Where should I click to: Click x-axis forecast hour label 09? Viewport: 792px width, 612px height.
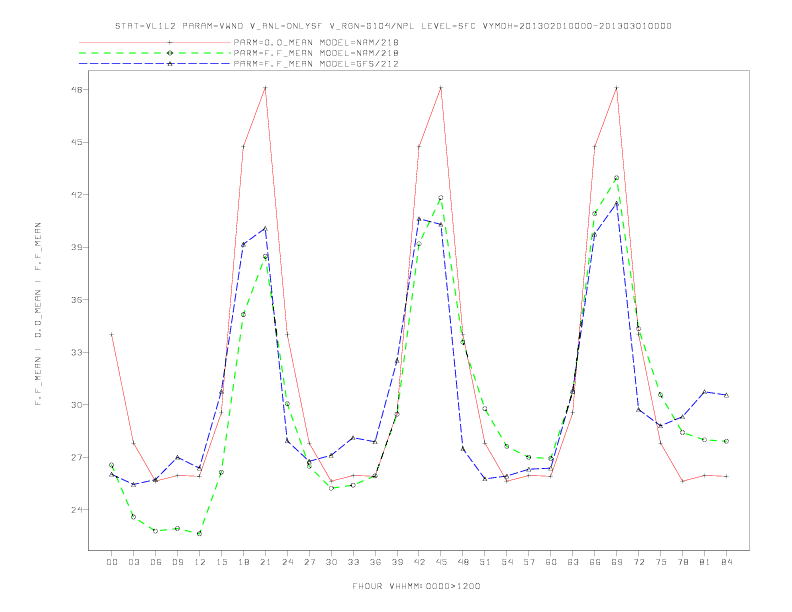tap(177, 562)
